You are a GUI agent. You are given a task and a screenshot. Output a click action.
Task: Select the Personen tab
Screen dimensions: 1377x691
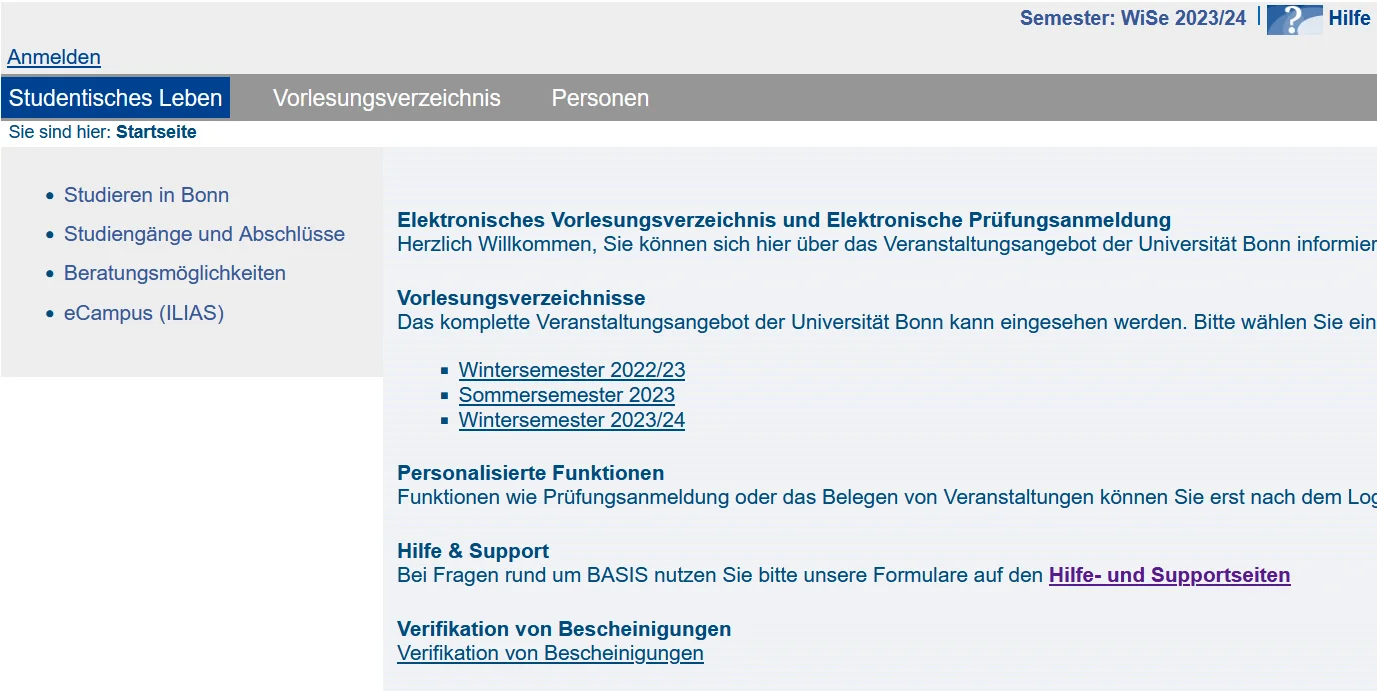pos(600,98)
